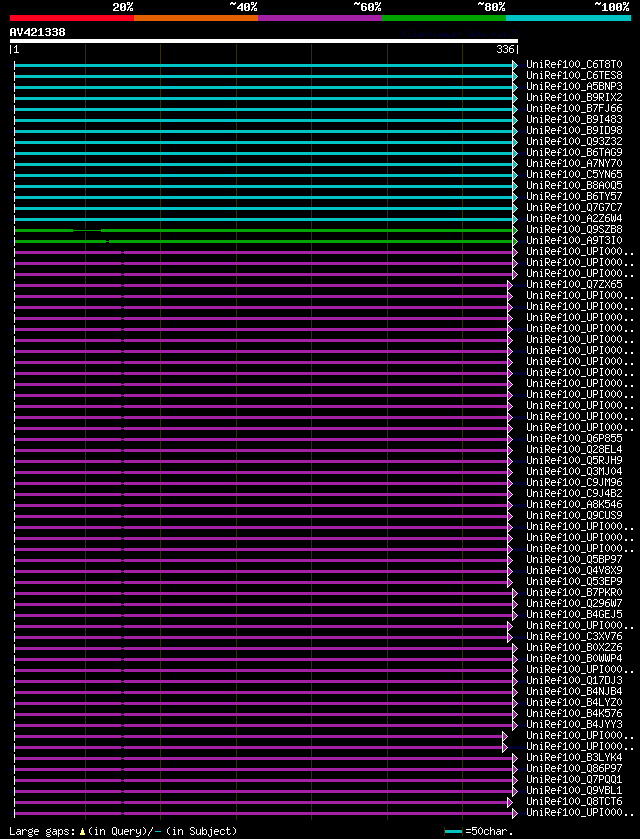Select the UniRef100_A8K546 label
The height and width of the screenshot is (839, 640).
574,504
